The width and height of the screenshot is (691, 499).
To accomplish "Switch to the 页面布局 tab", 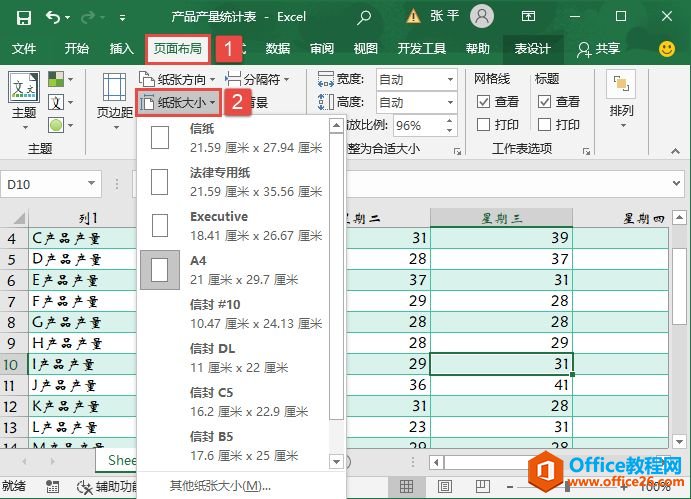I will (178, 48).
